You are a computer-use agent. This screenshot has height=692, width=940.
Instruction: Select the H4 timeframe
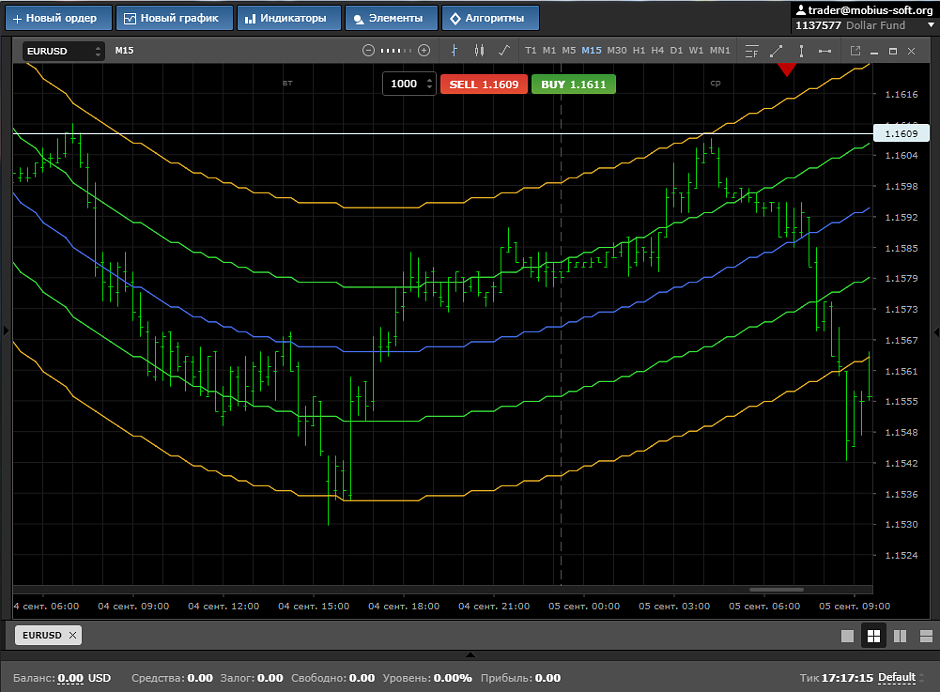(658, 50)
